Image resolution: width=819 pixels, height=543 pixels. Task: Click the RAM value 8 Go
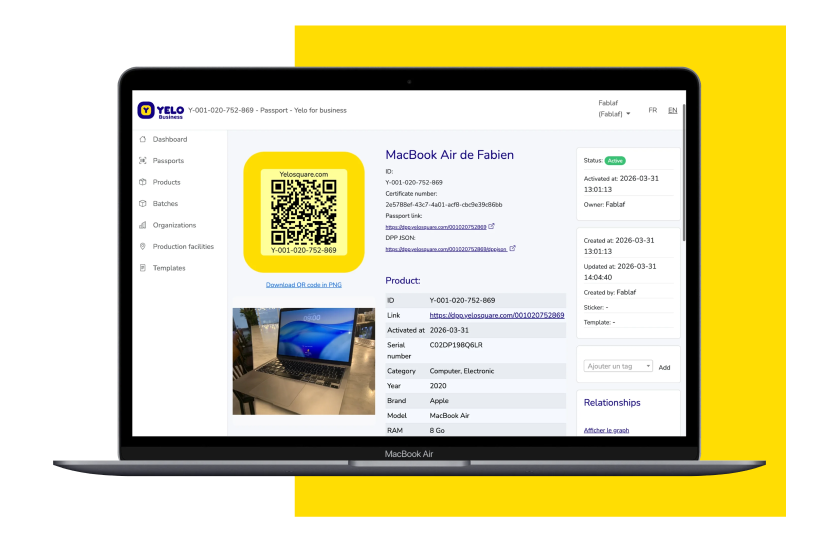click(x=437, y=430)
